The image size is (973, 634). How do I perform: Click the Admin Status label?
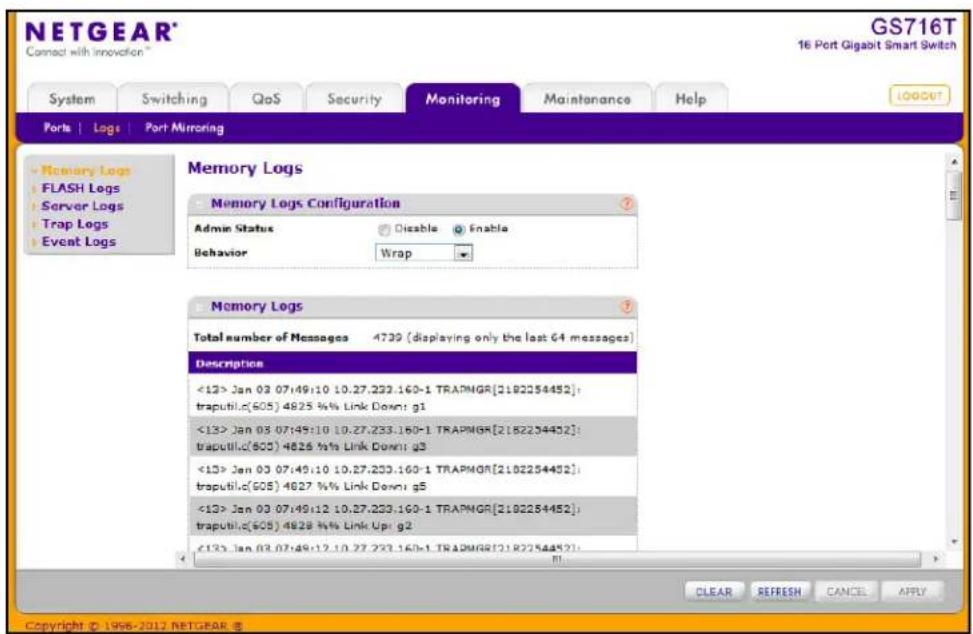(x=233, y=229)
